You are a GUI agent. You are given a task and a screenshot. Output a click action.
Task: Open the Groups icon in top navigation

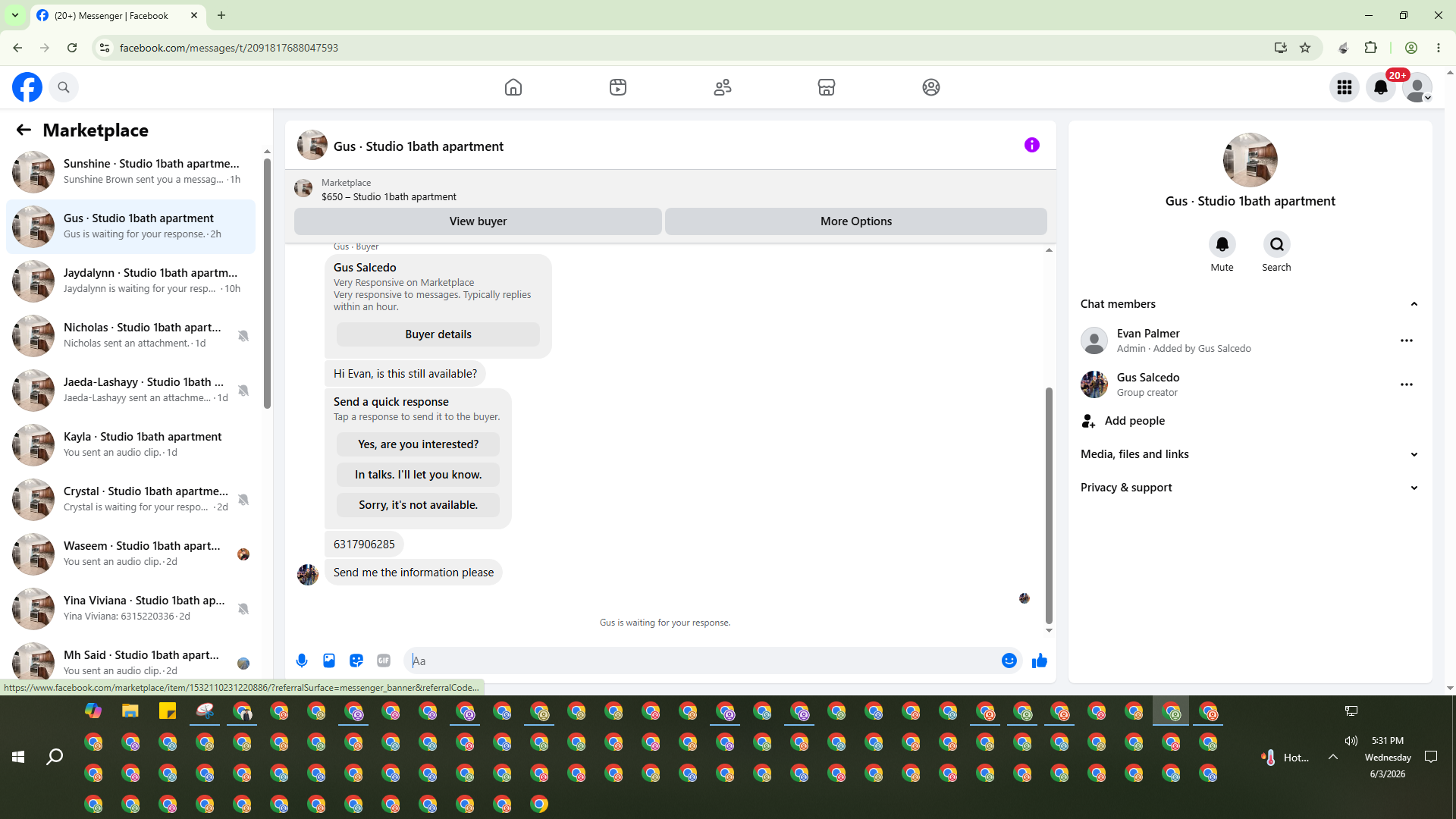click(931, 87)
